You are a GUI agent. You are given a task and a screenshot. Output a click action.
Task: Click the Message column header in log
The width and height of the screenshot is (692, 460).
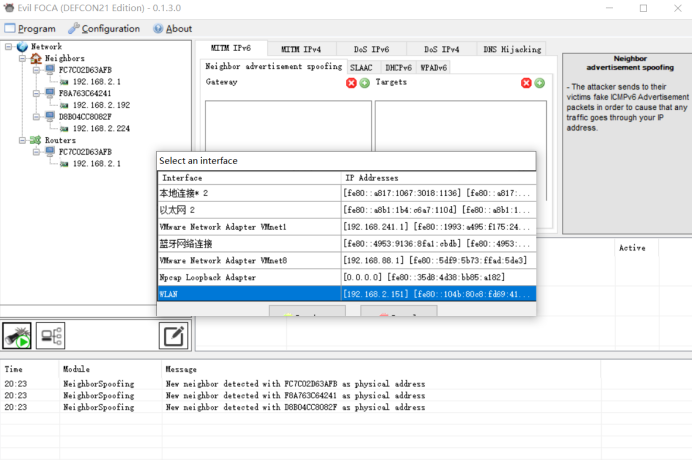point(381,369)
